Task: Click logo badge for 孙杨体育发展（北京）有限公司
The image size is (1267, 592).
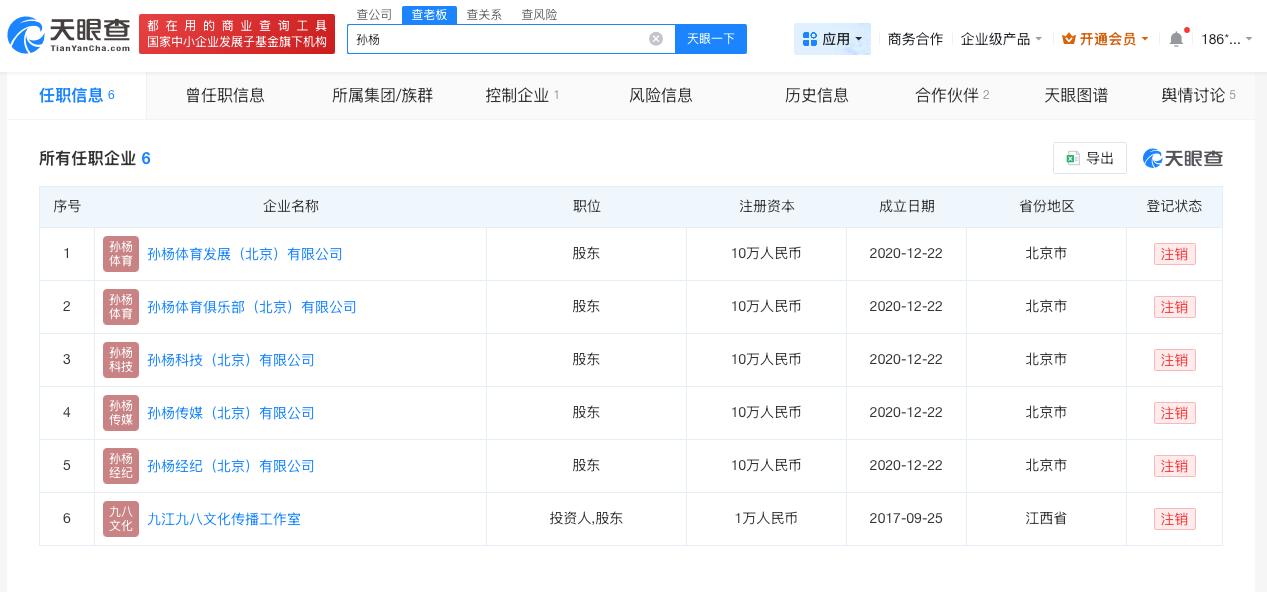Action: pyautogui.click(x=121, y=254)
